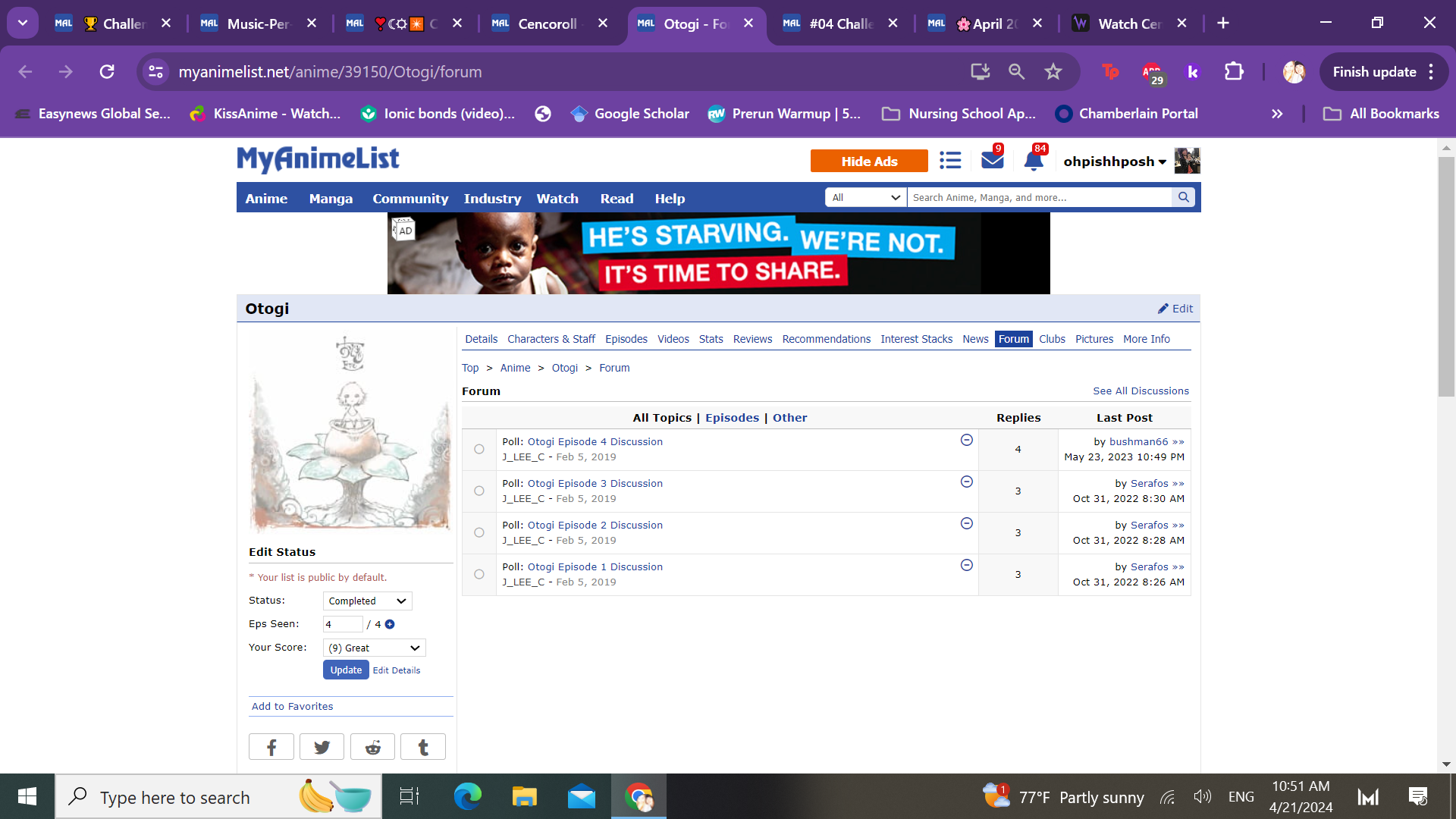Viewport: 1456px width, 819px height.
Task: Select radio for Episode 2 Discussion
Action: pyautogui.click(x=479, y=532)
